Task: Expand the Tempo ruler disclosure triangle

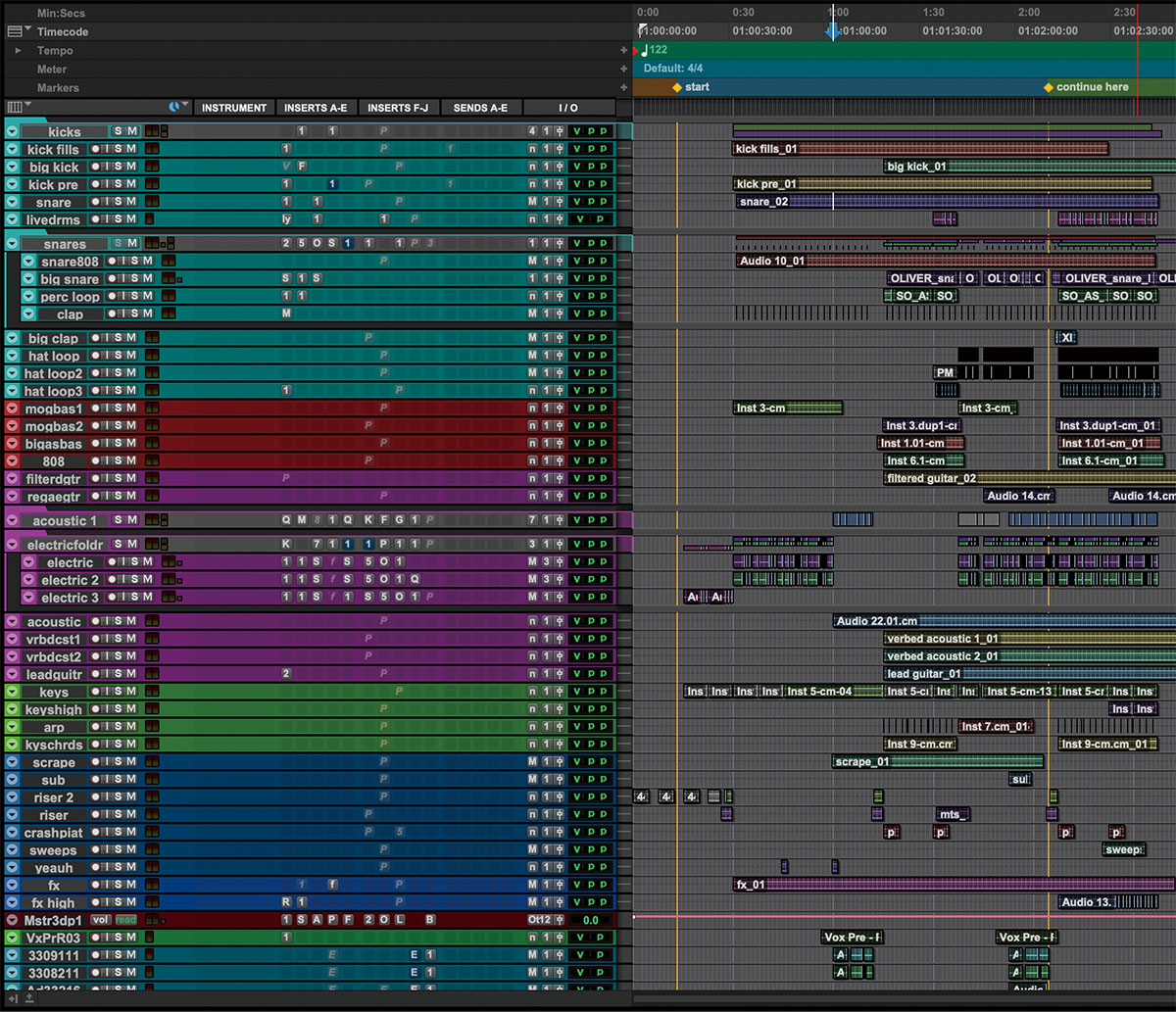Action: click(x=18, y=50)
